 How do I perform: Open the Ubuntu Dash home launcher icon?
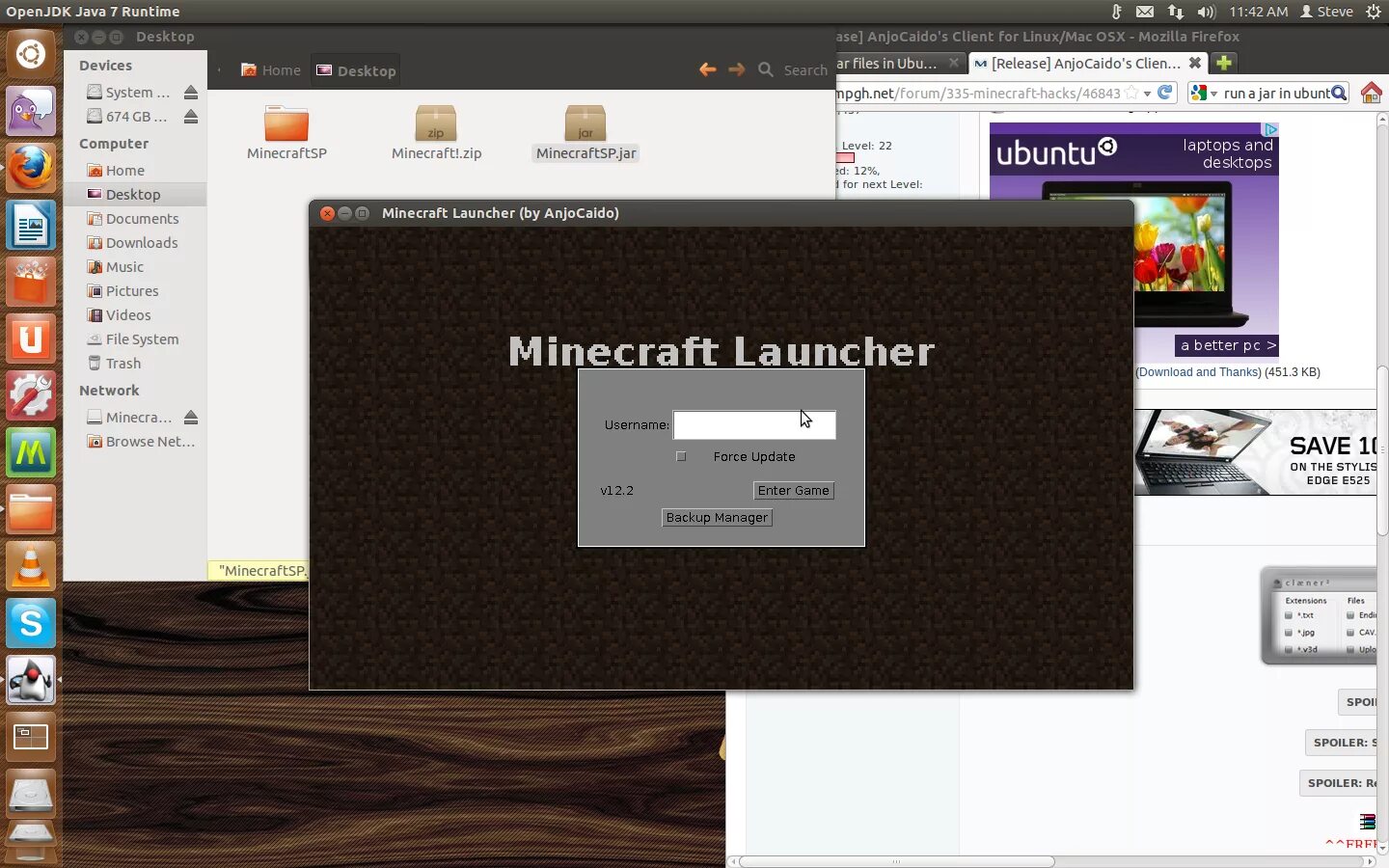(31, 54)
